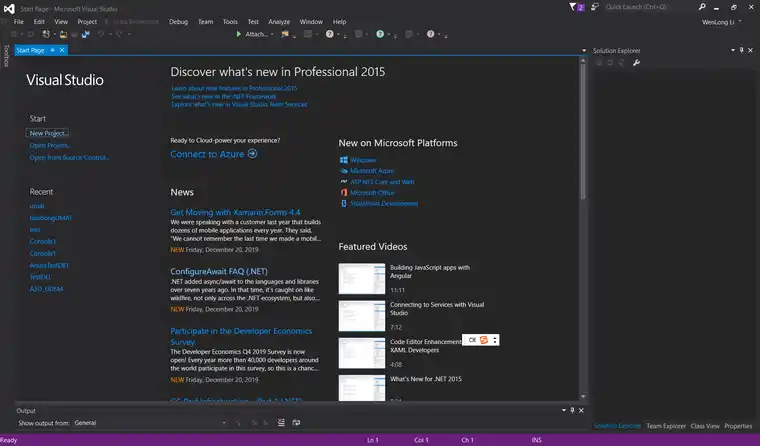Click the Find in Files icon after Attach

285,34
